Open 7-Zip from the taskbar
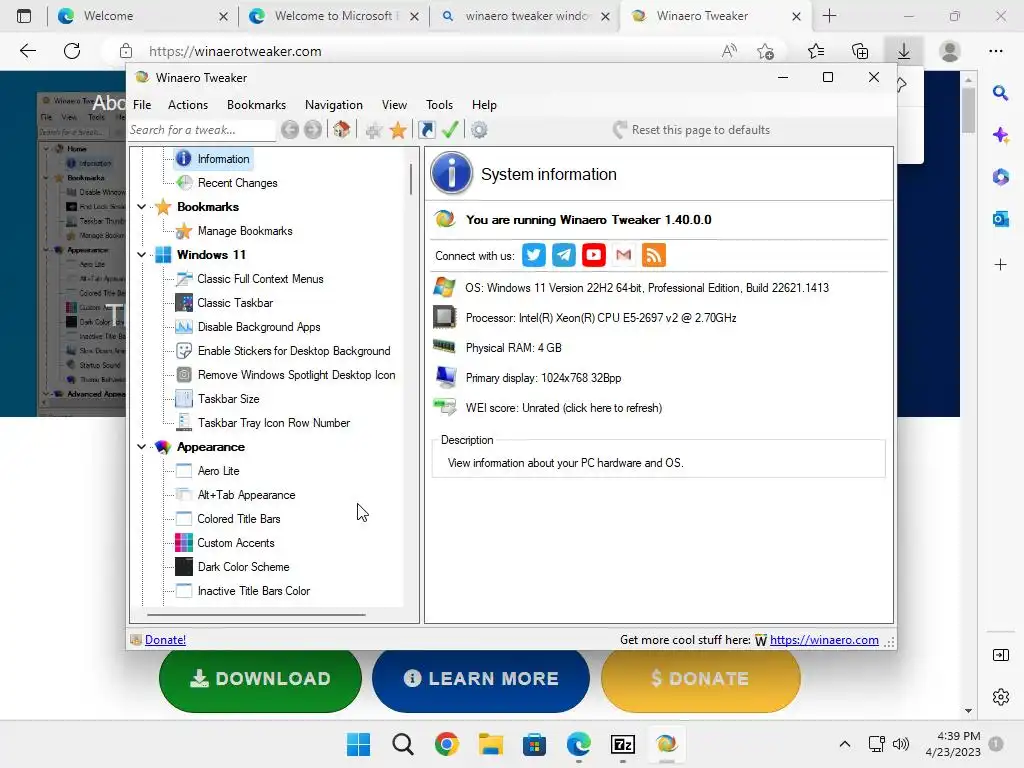Screen dimensions: 1024x768 (622, 744)
